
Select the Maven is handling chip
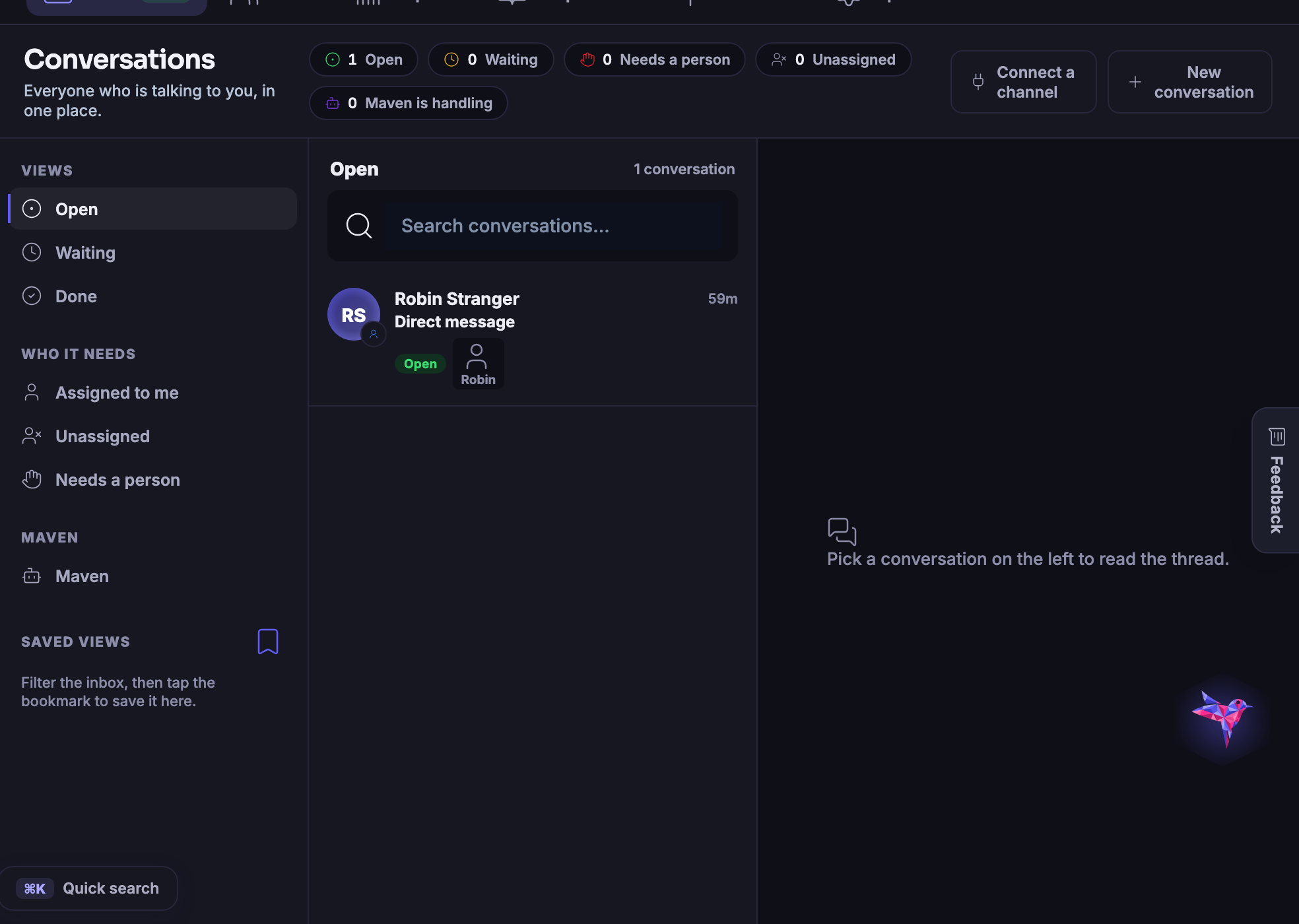[x=409, y=103]
